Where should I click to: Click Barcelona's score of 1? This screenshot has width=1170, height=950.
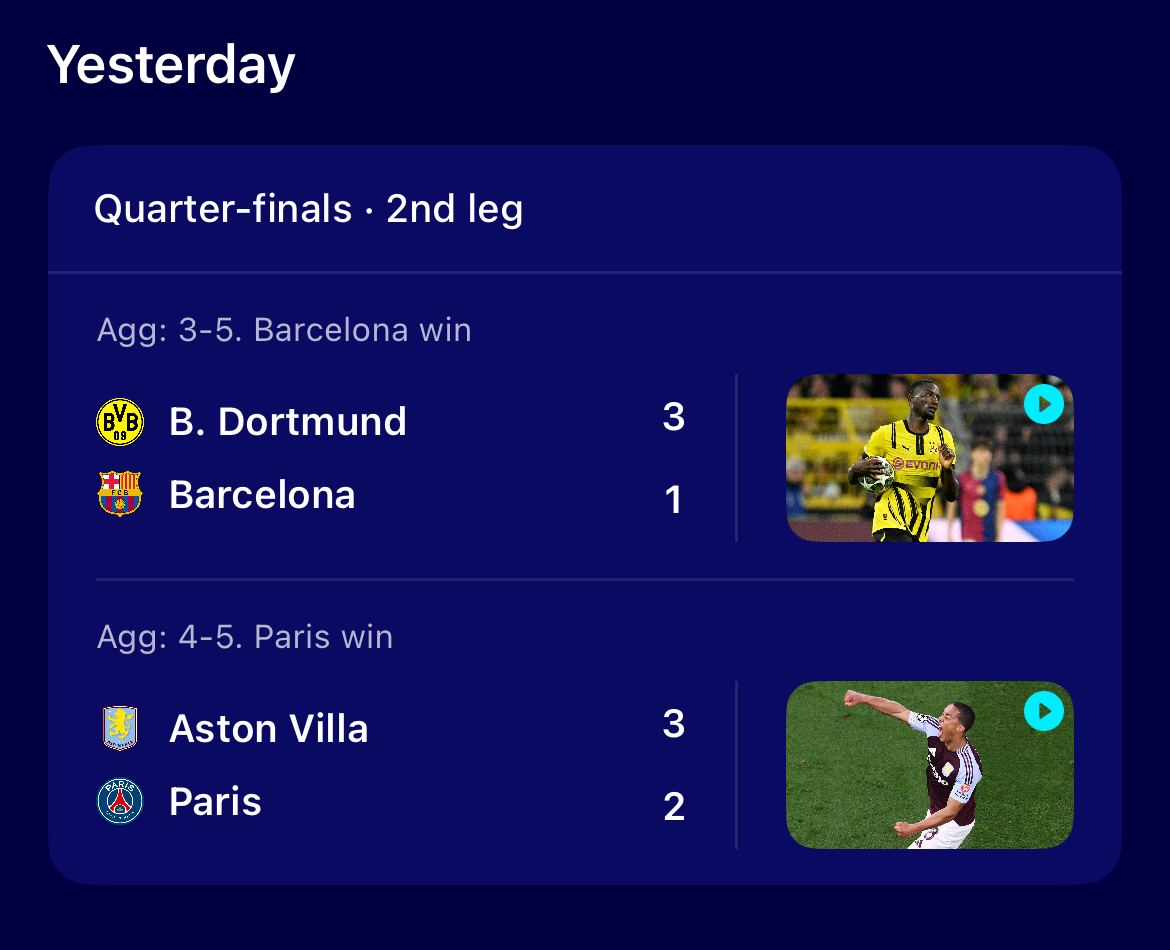point(674,499)
